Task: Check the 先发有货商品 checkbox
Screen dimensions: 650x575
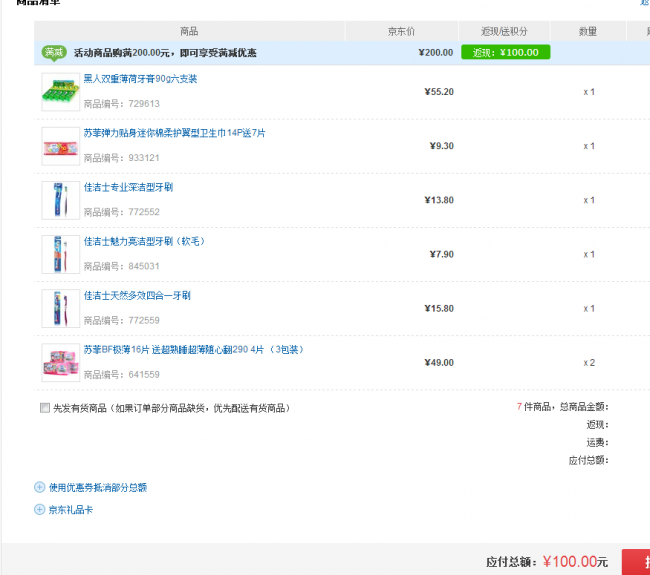Action: point(45,408)
